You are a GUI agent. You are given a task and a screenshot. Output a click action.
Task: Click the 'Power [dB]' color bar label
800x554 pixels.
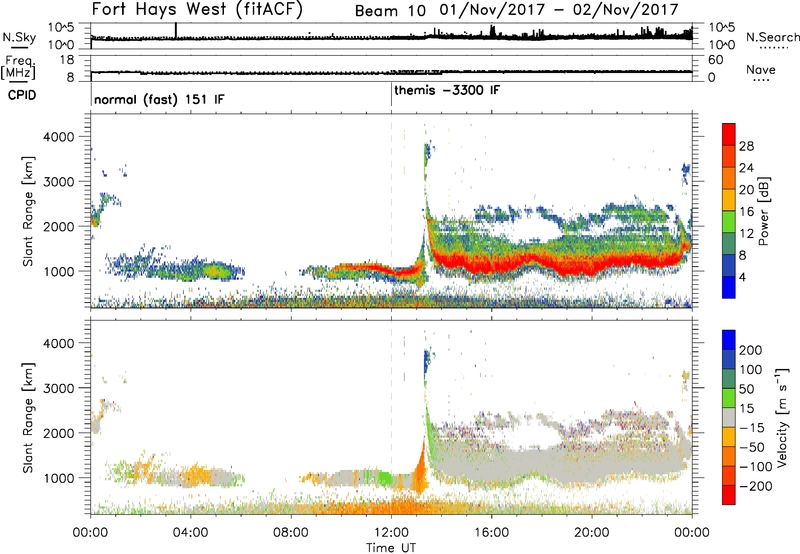(x=763, y=211)
